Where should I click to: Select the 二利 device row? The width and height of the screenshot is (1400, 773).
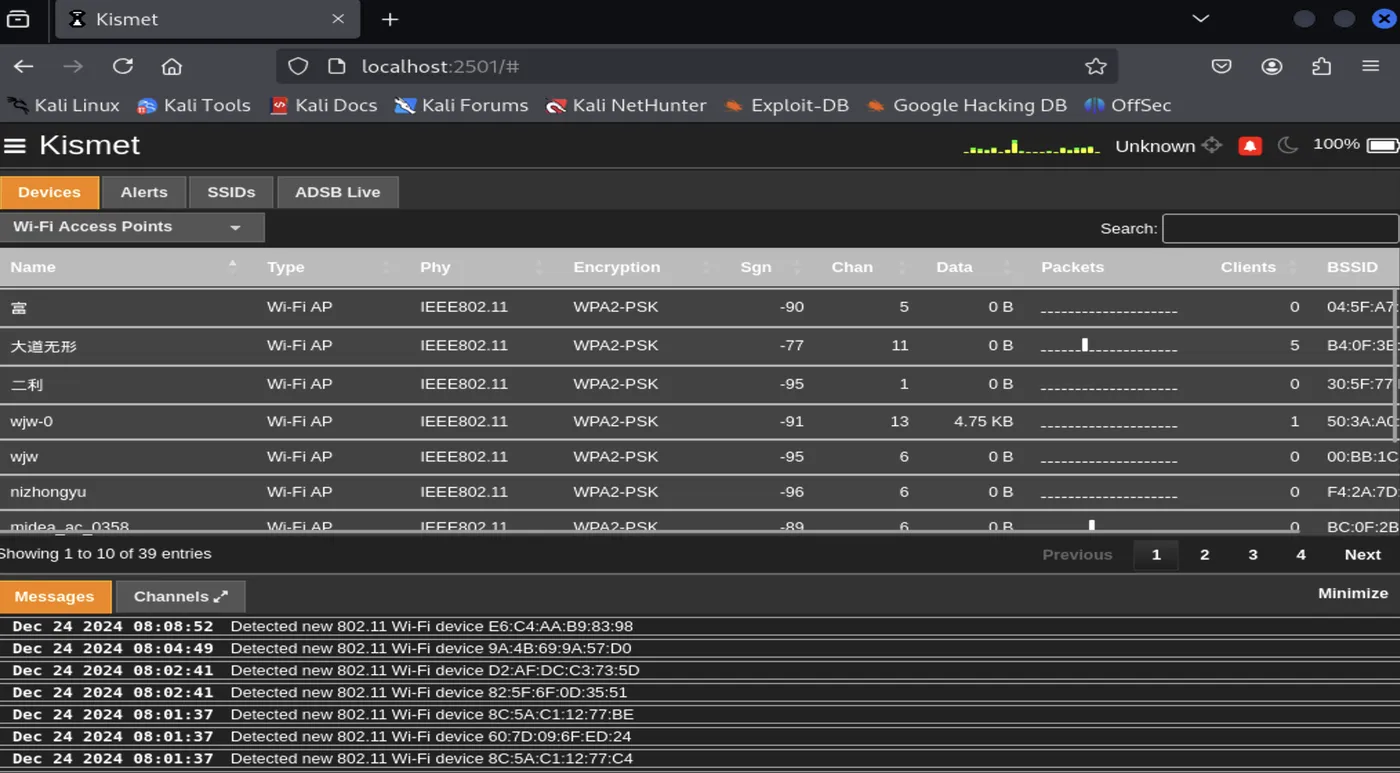click(697, 384)
